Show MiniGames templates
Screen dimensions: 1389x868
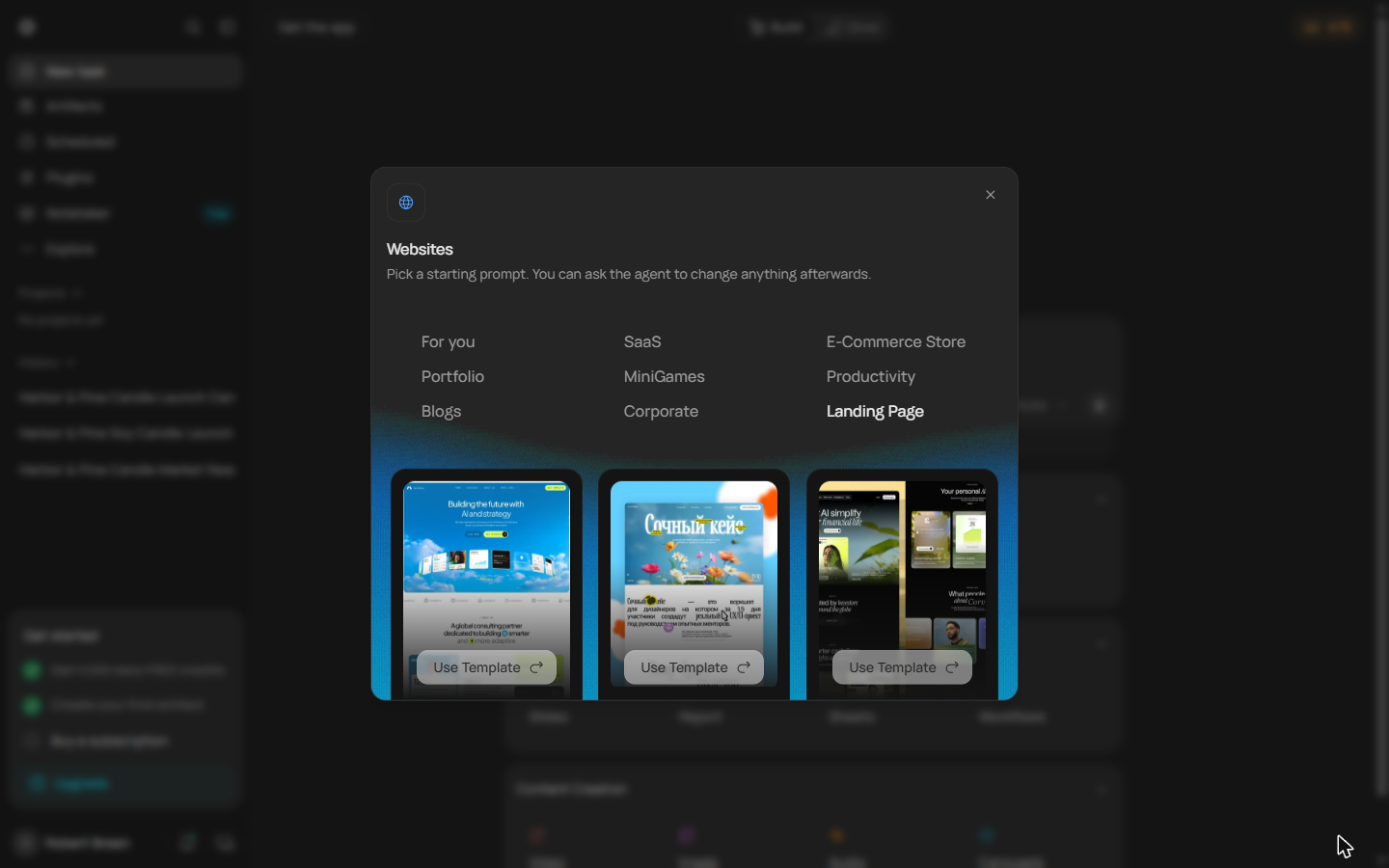coord(664,376)
